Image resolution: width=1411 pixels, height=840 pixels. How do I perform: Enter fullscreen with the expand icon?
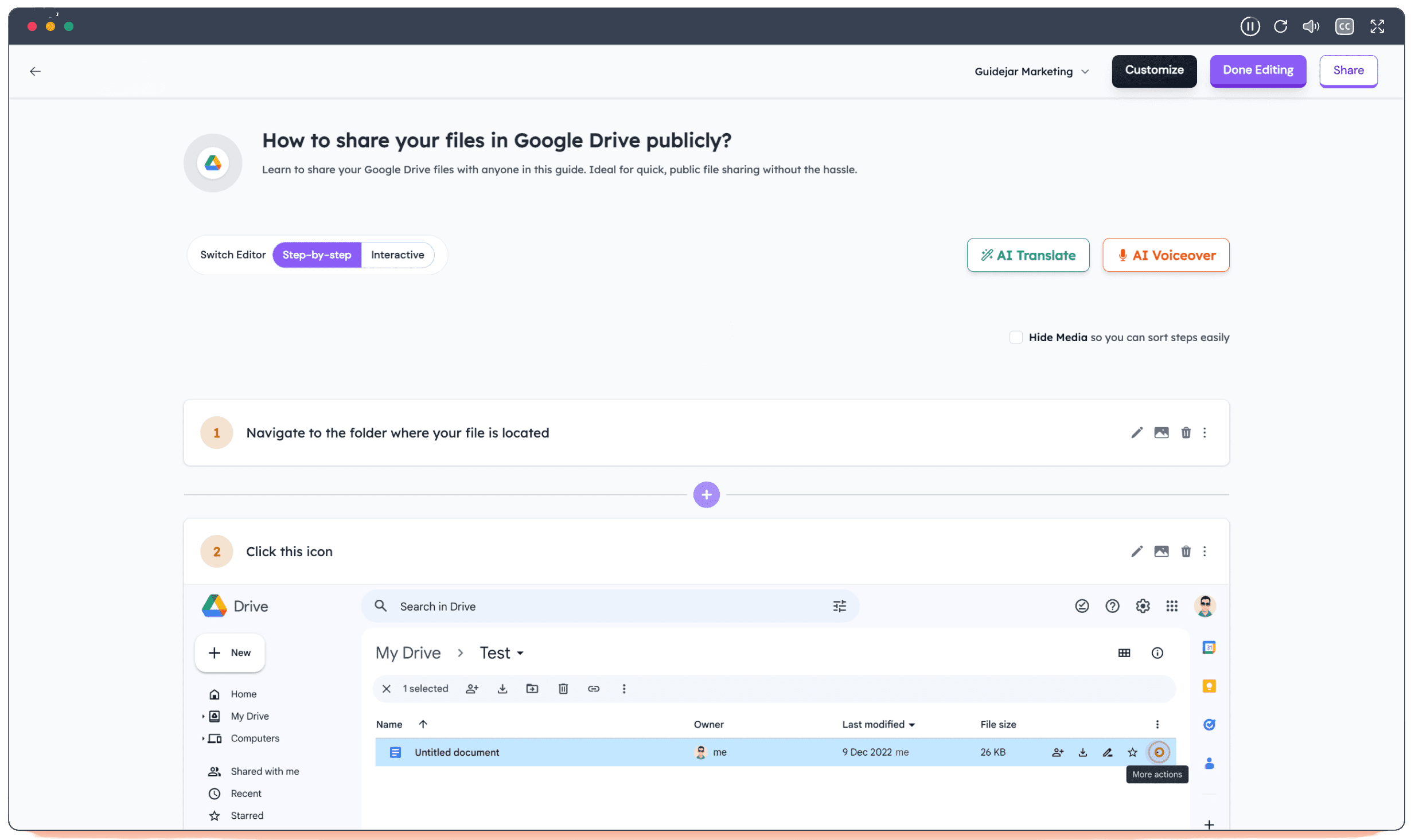[x=1378, y=26]
